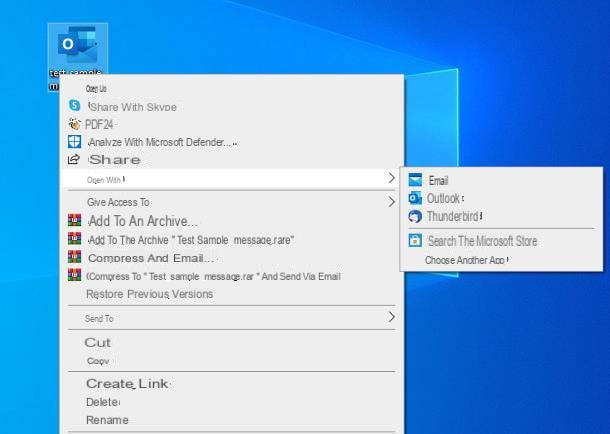
Task: Click the Thunderbird icon in submenu
Action: (x=415, y=216)
